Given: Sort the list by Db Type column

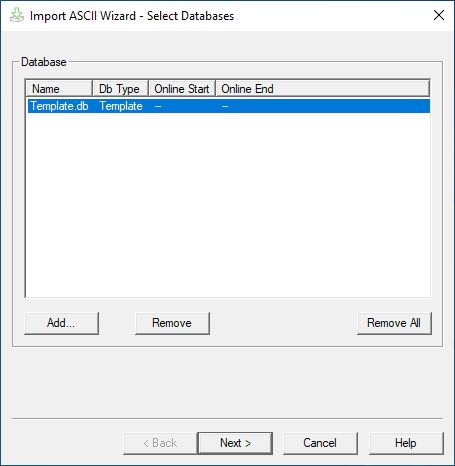Looking at the screenshot, I should [120, 89].
